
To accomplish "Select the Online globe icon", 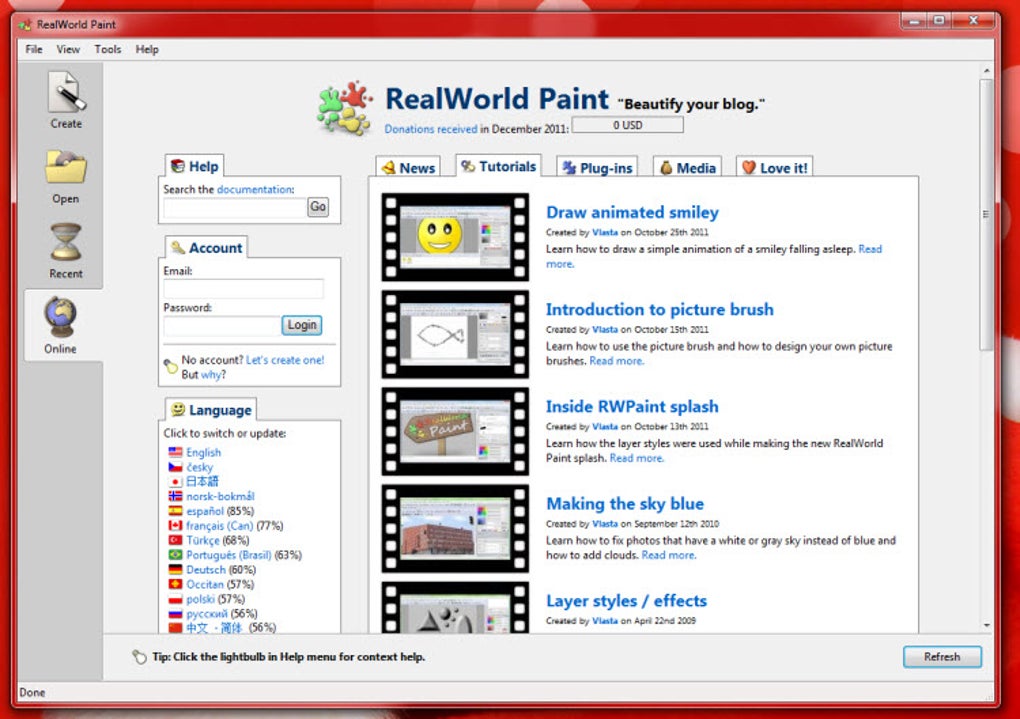I will [60, 317].
